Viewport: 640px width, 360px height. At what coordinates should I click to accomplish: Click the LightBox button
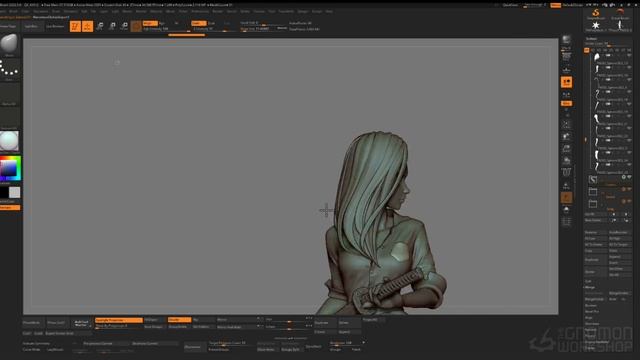tap(31, 27)
